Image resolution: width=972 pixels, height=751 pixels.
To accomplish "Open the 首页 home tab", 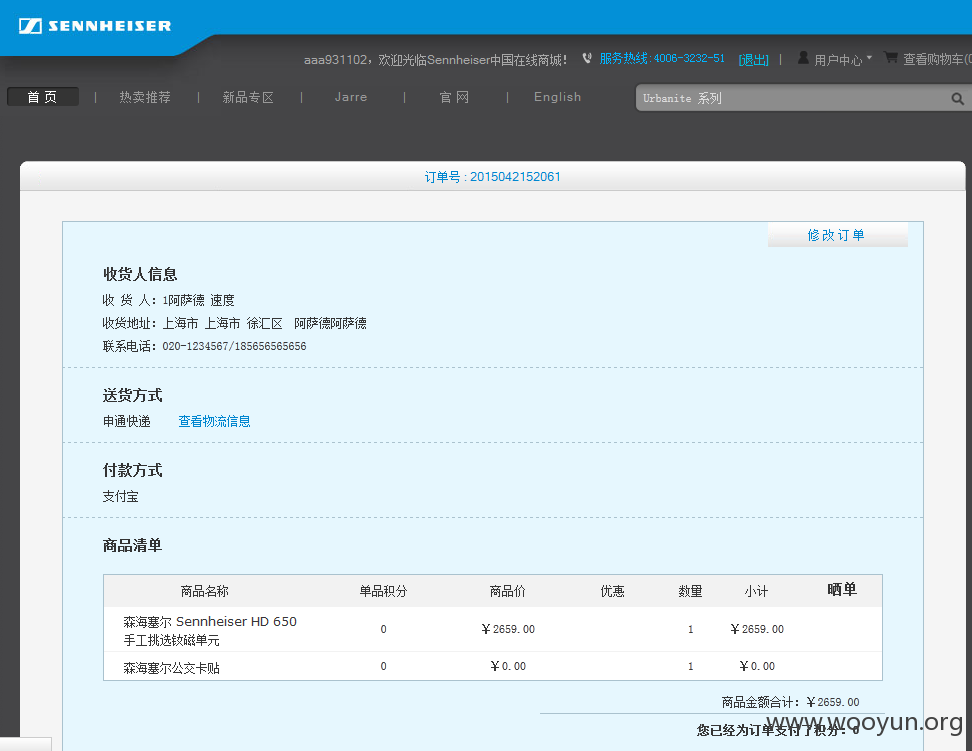I will [x=43, y=97].
